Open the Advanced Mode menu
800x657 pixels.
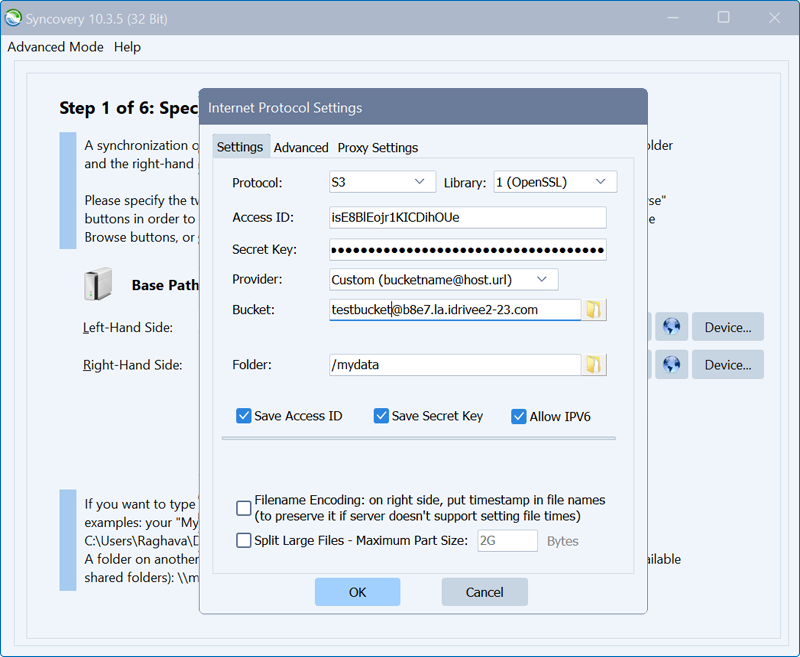point(55,47)
